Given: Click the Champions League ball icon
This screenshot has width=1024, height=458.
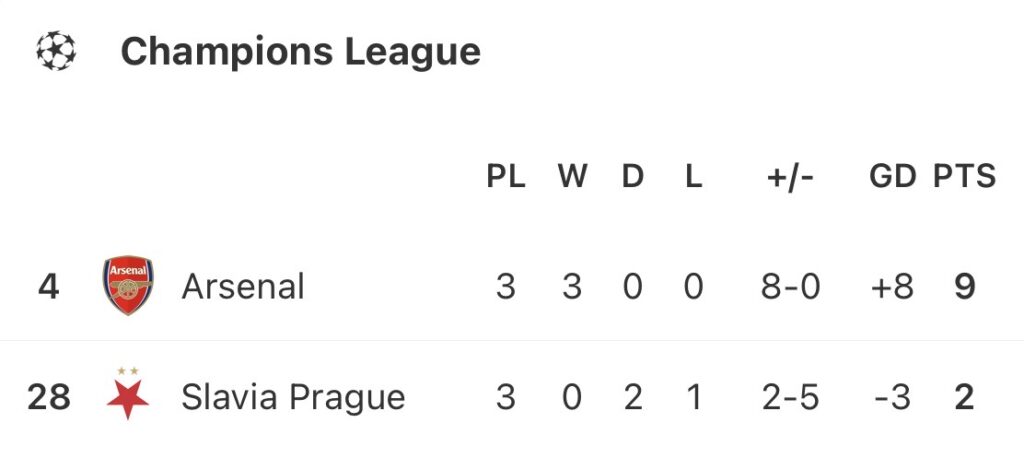Looking at the screenshot, I should click(x=56, y=51).
